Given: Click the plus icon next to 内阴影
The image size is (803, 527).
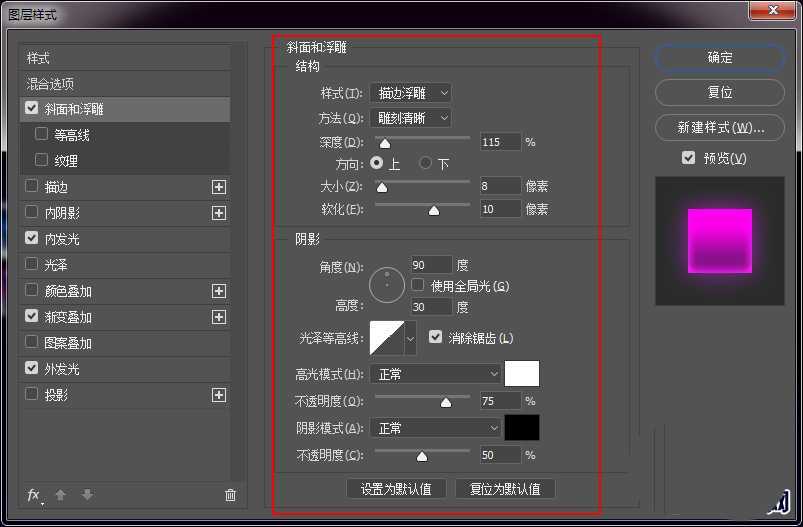Looking at the screenshot, I should pos(219,213).
